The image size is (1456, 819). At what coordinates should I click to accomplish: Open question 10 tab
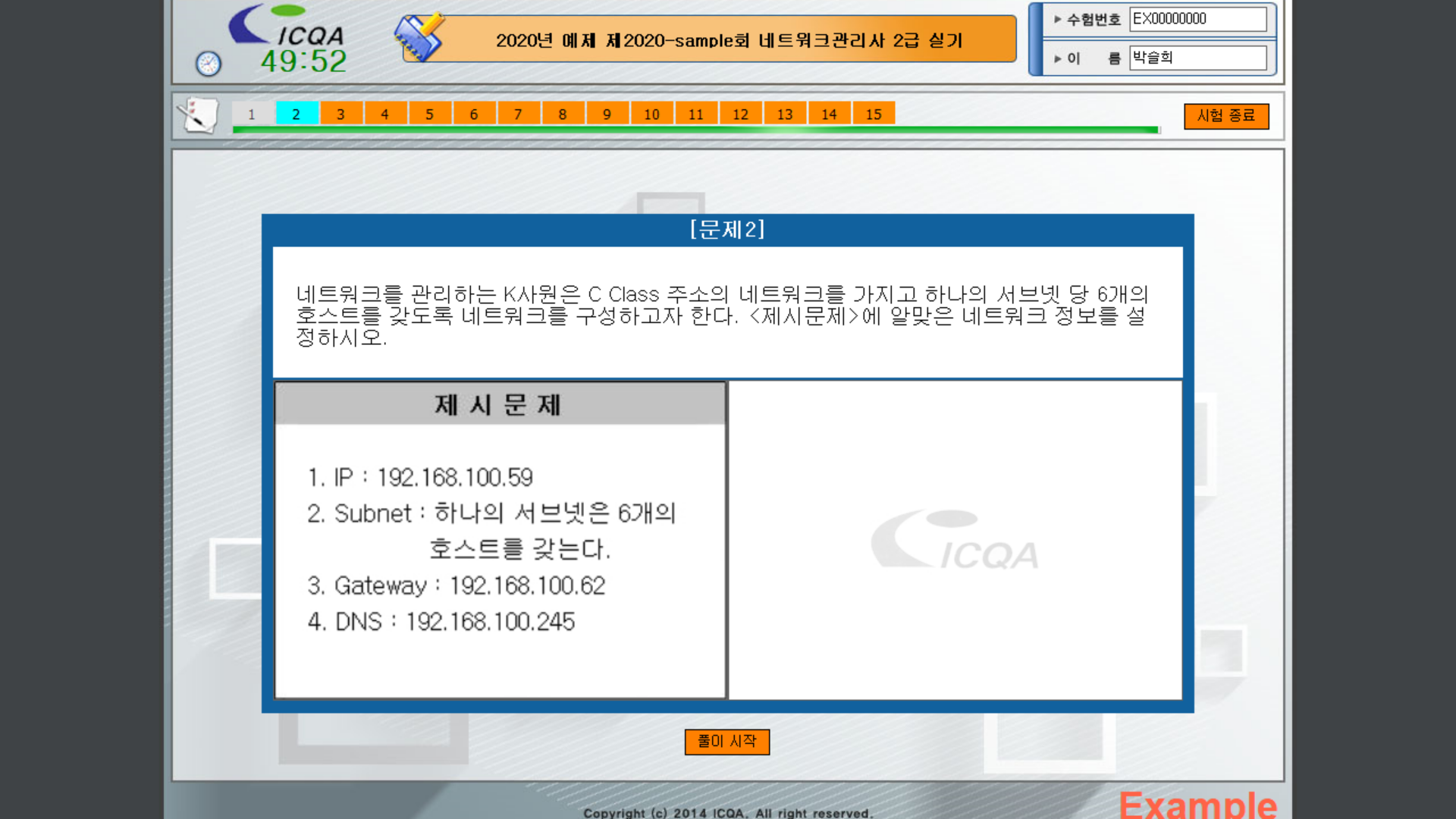pos(651,114)
